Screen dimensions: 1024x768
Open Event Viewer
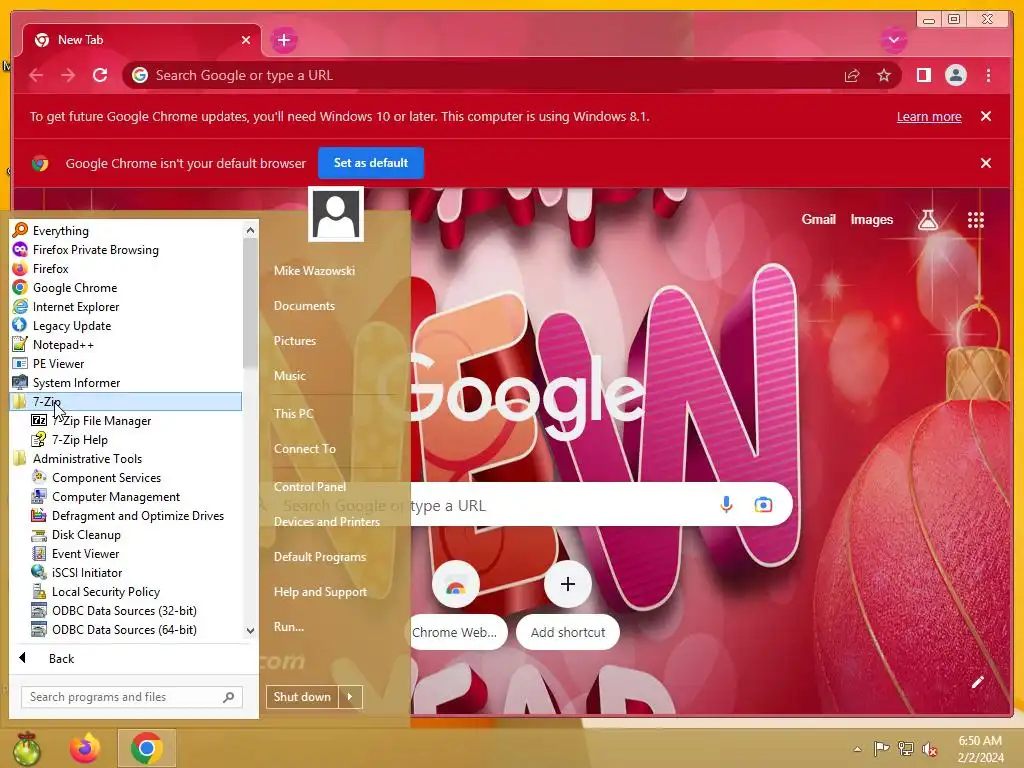(126, 553)
